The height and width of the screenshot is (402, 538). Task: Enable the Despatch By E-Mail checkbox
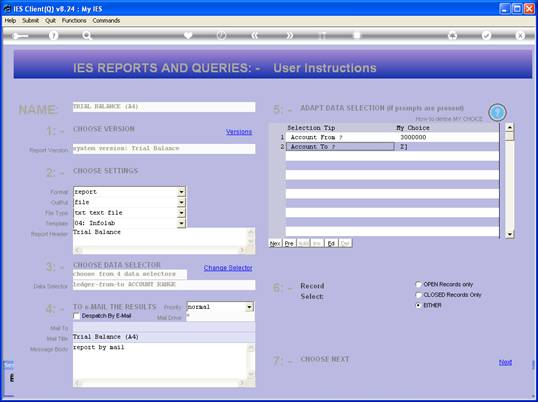tap(77, 316)
